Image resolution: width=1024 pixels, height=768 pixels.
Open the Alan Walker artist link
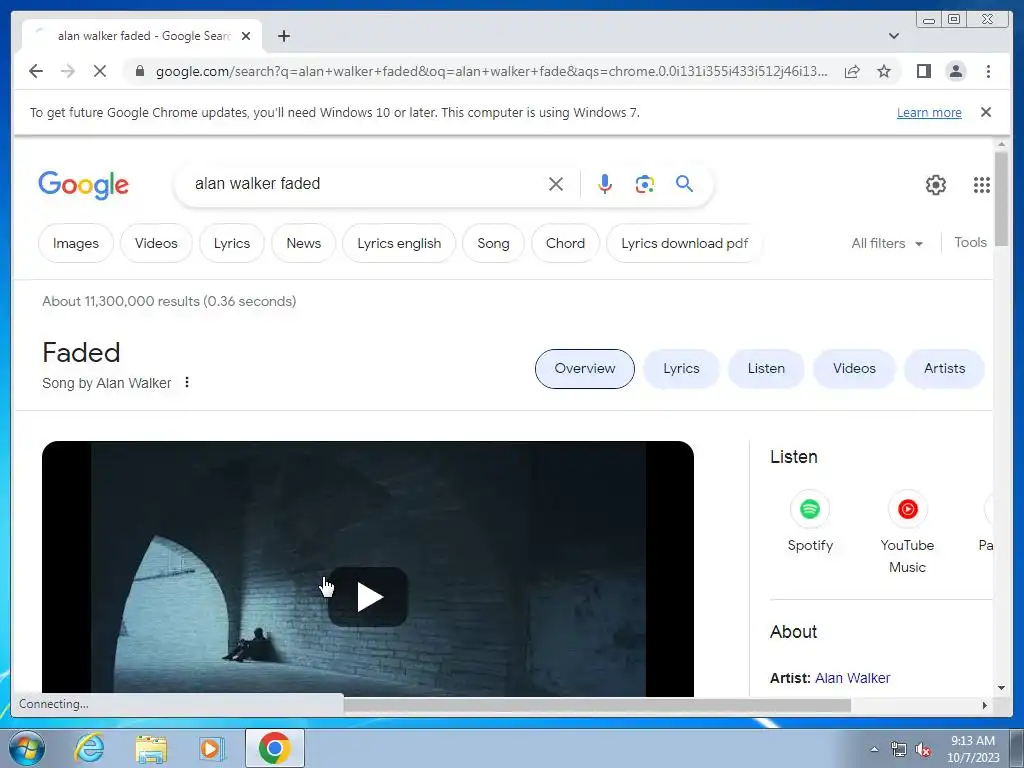[852, 678]
